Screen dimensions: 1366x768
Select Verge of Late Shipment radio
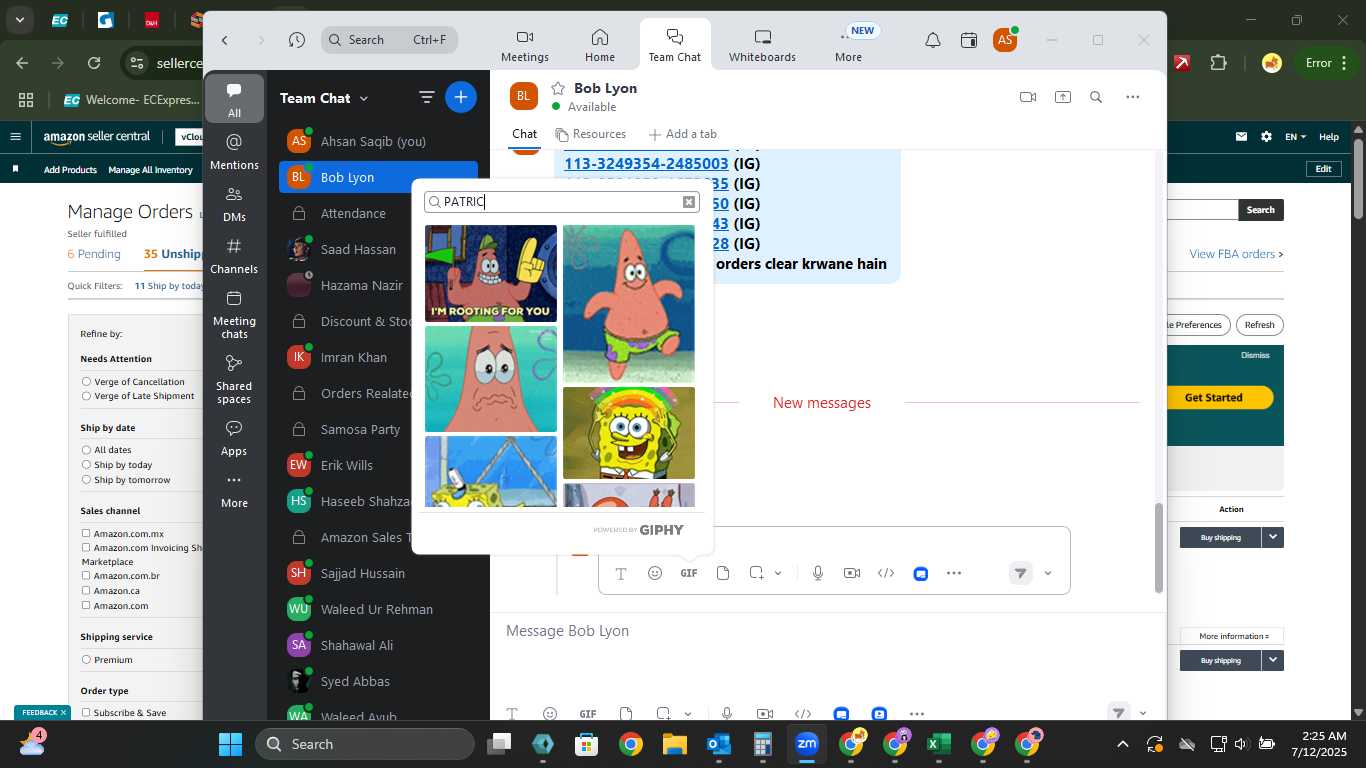(86, 396)
